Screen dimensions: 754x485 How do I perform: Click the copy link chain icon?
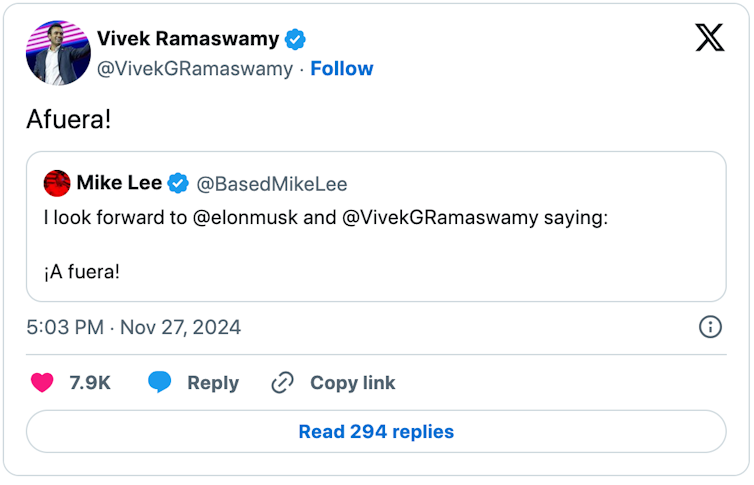coord(283,382)
